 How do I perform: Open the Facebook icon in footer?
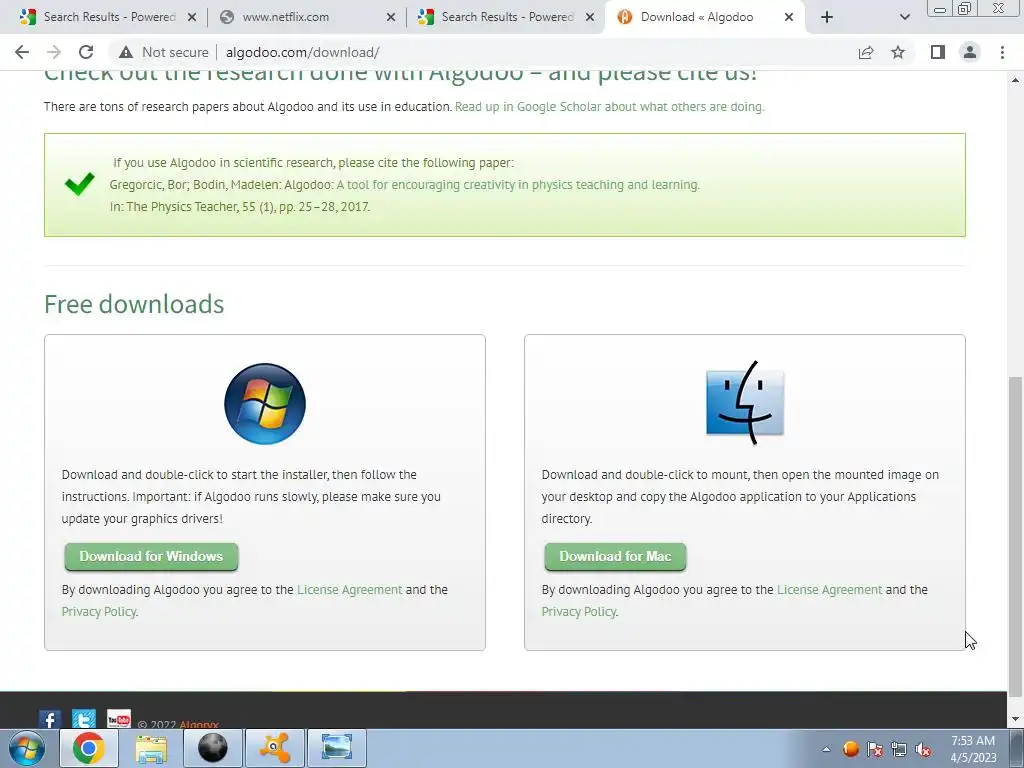tap(50, 719)
